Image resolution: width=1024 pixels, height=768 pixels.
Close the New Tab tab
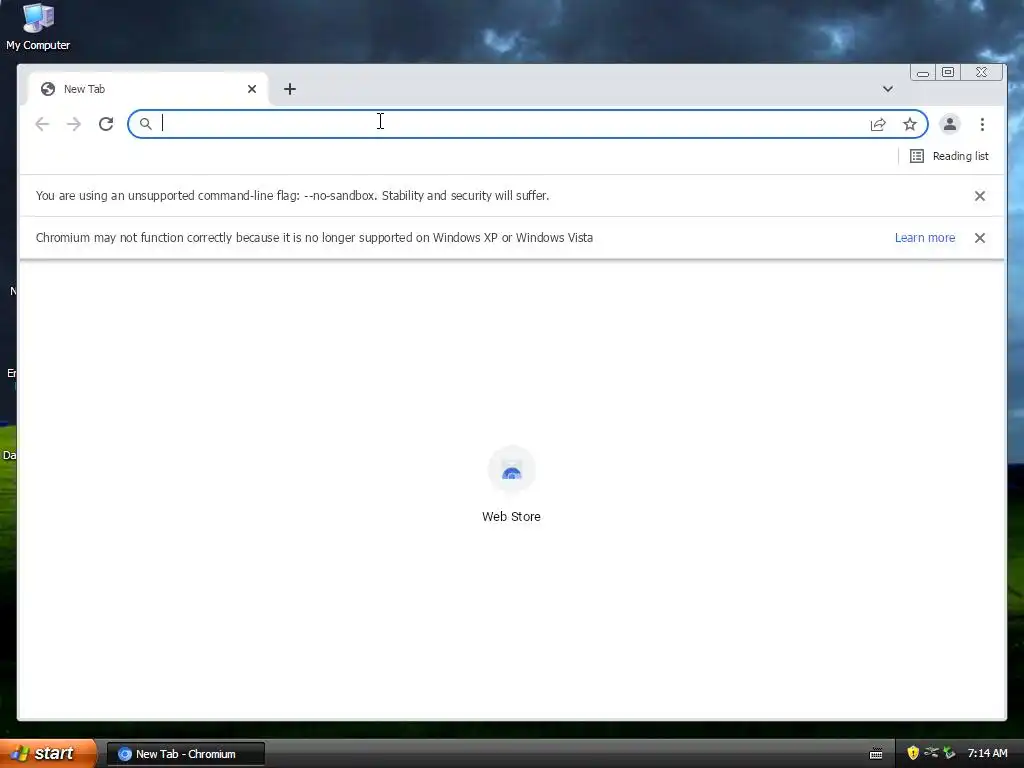pyautogui.click(x=252, y=89)
